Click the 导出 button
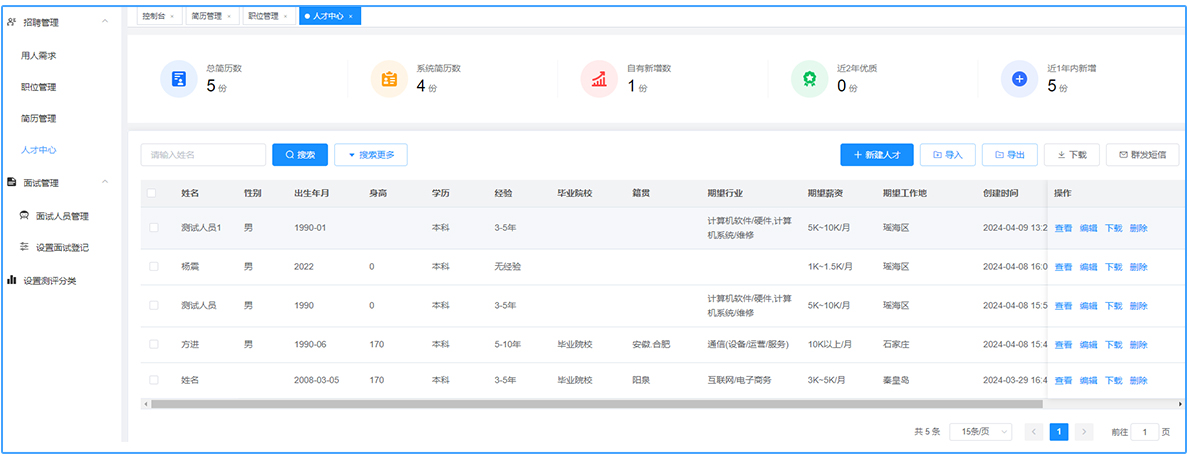1190x463 pixels. tap(1010, 155)
